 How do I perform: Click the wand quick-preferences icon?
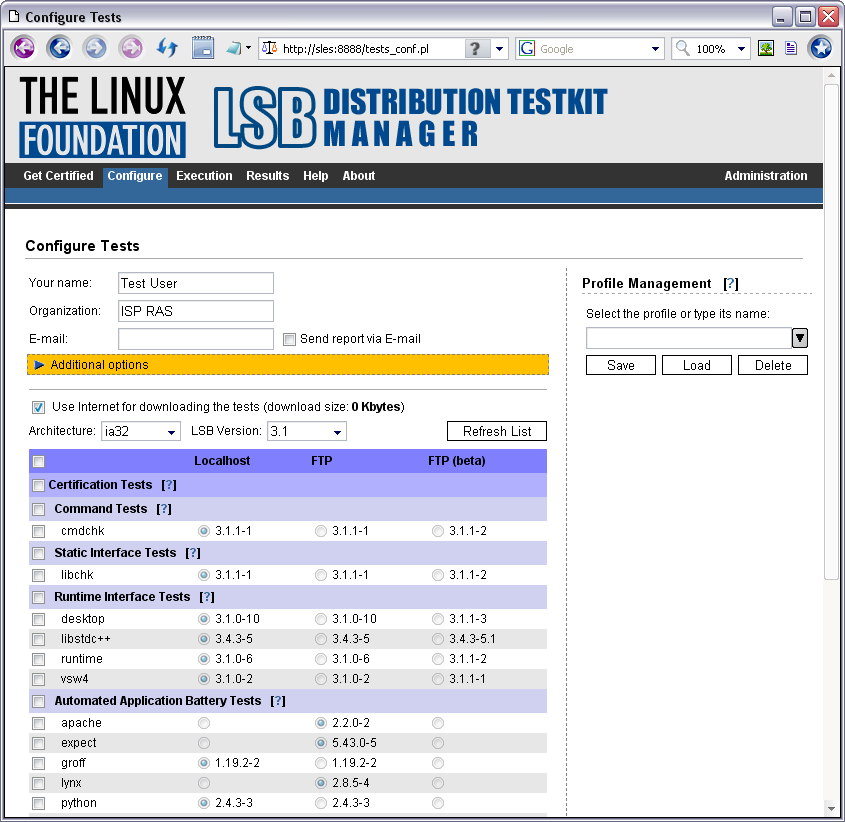click(234, 49)
